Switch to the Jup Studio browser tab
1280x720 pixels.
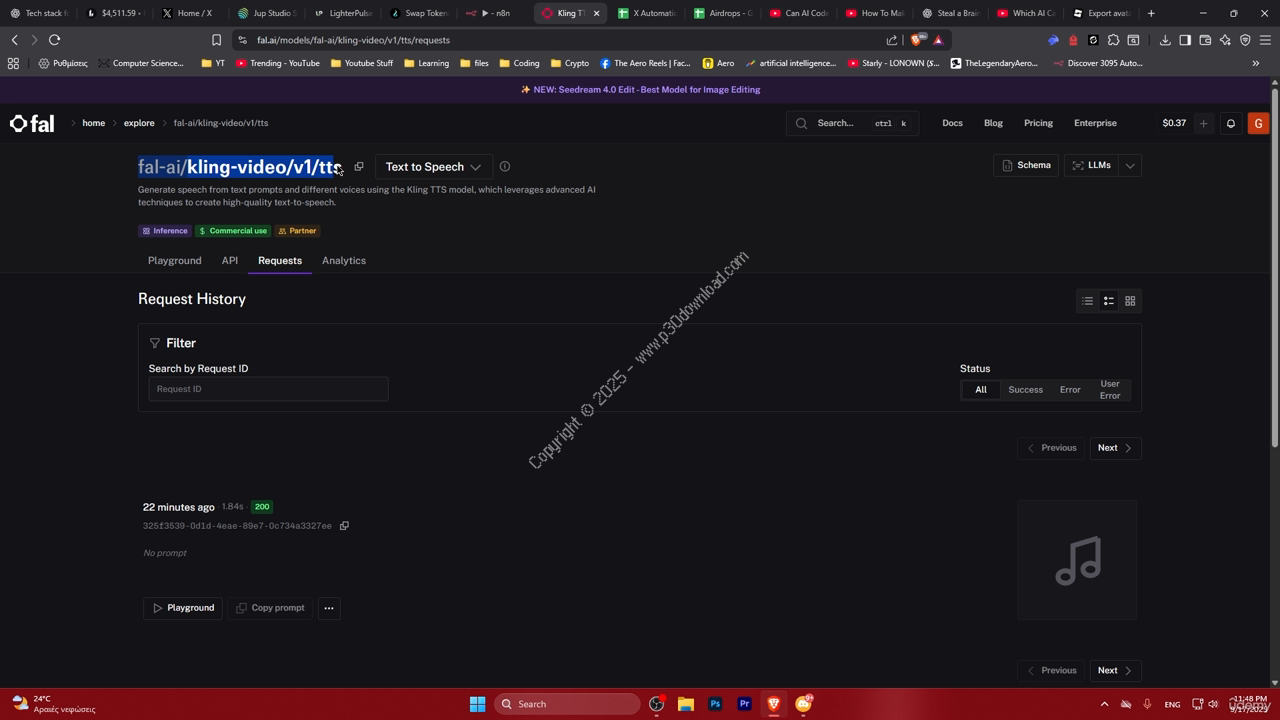pyautogui.click(x=269, y=13)
